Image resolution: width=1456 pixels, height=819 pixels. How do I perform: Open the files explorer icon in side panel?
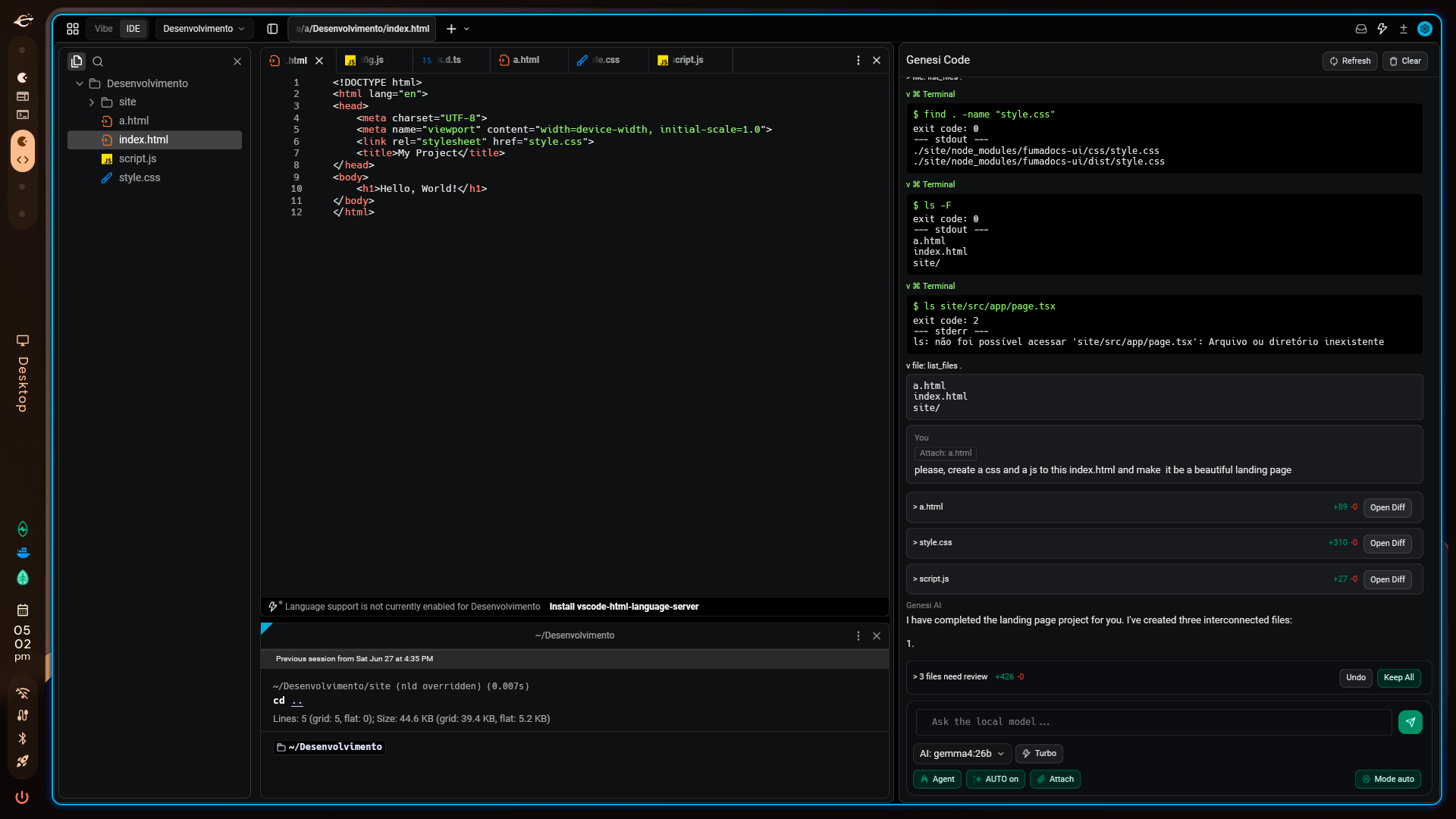tap(77, 61)
